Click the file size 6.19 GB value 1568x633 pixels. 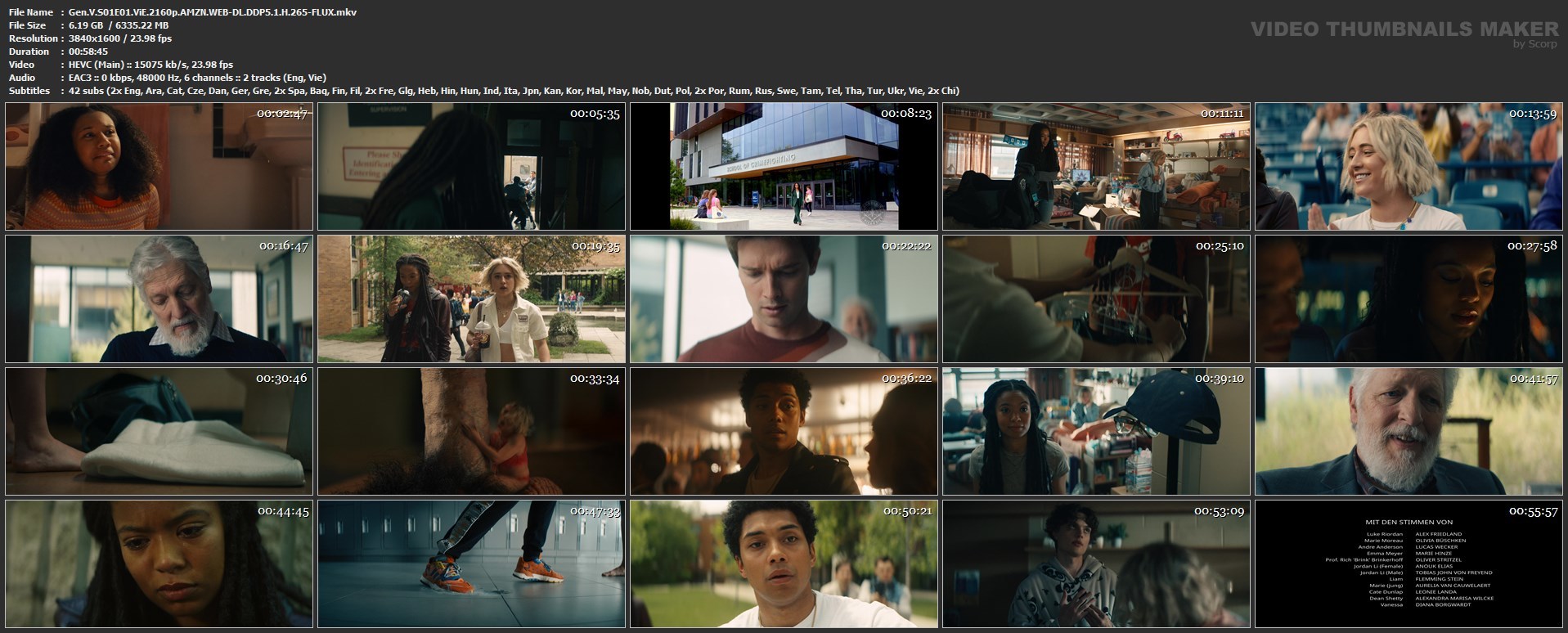tap(119, 25)
